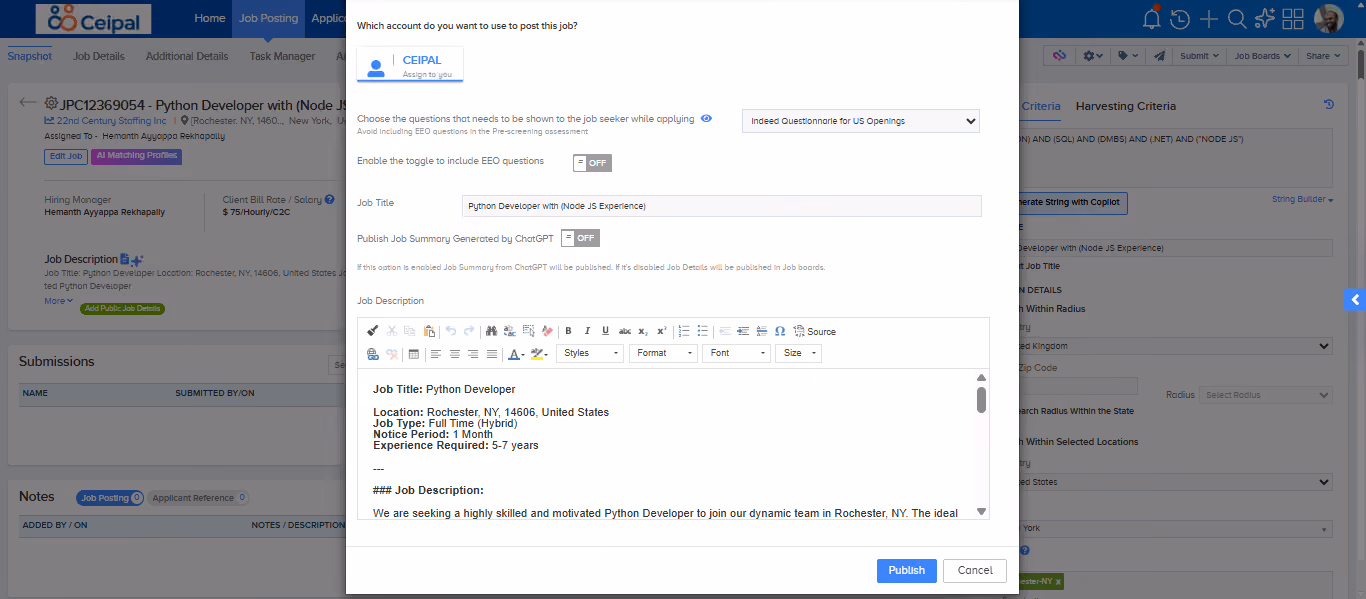Image resolution: width=1366 pixels, height=599 pixels.
Task: Click the Insert Table icon
Action: (x=414, y=353)
